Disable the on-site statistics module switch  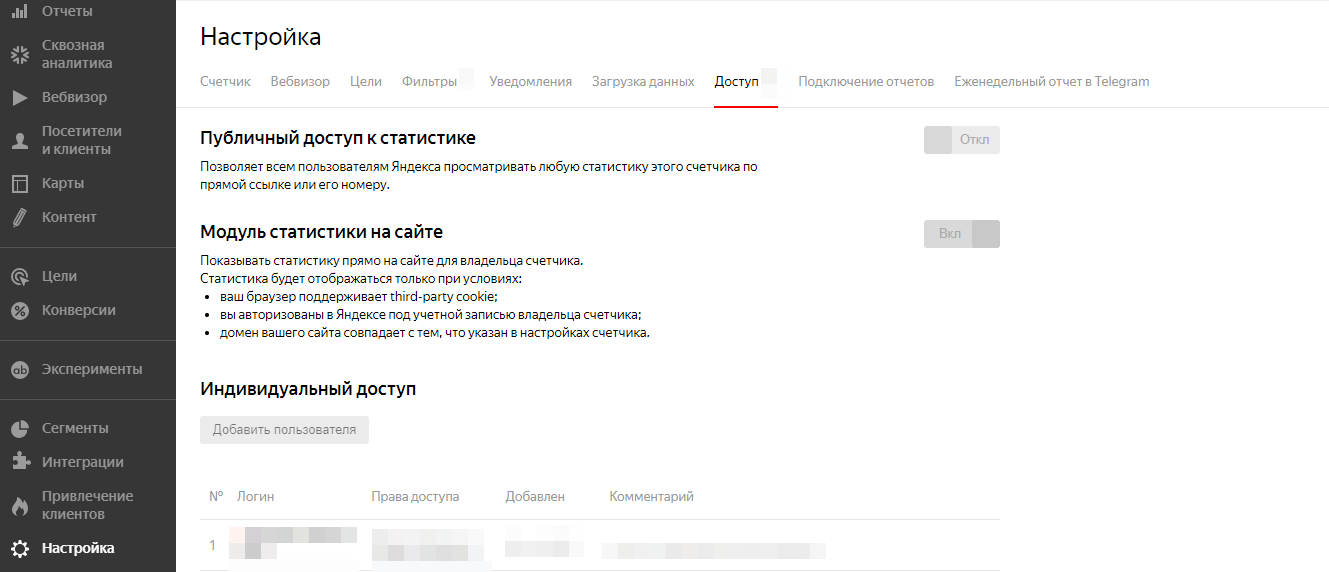click(961, 234)
